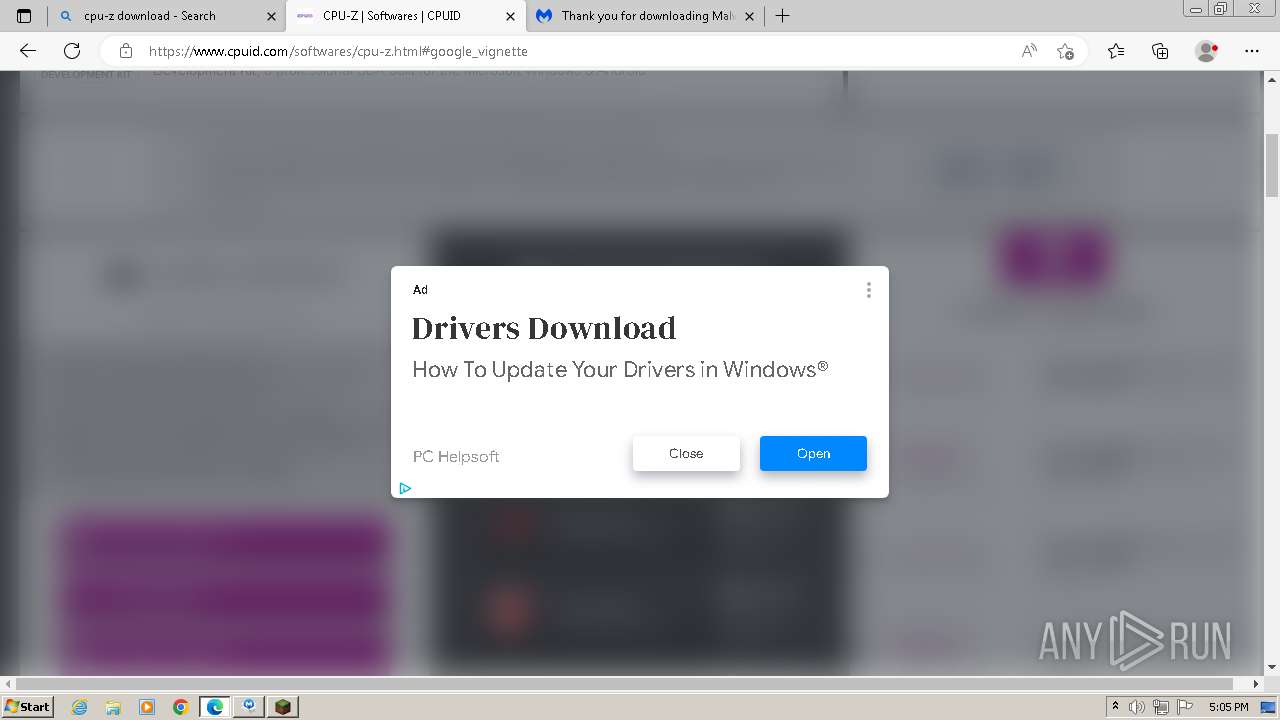Open the Malwarebytes installer taskbar button
Image resolution: width=1280 pixels, height=720 pixels.
click(x=249, y=707)
